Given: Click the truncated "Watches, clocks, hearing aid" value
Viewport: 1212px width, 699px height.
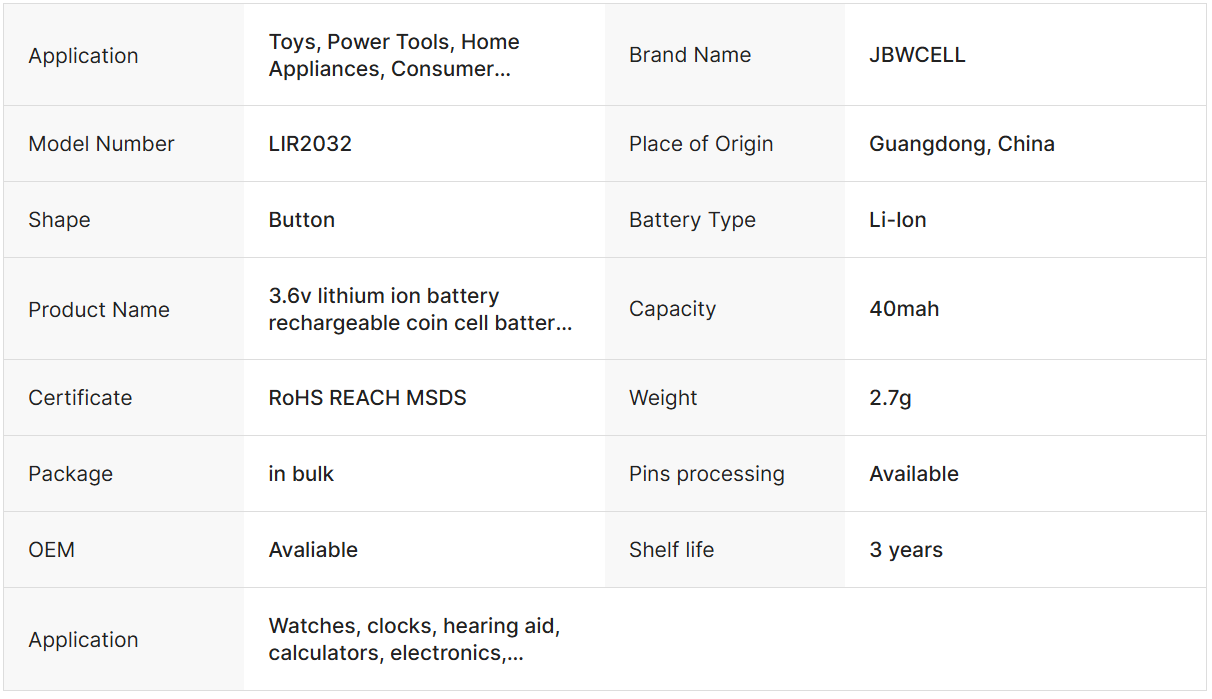Looking at the screenshot, I should (x=414, y=640).
